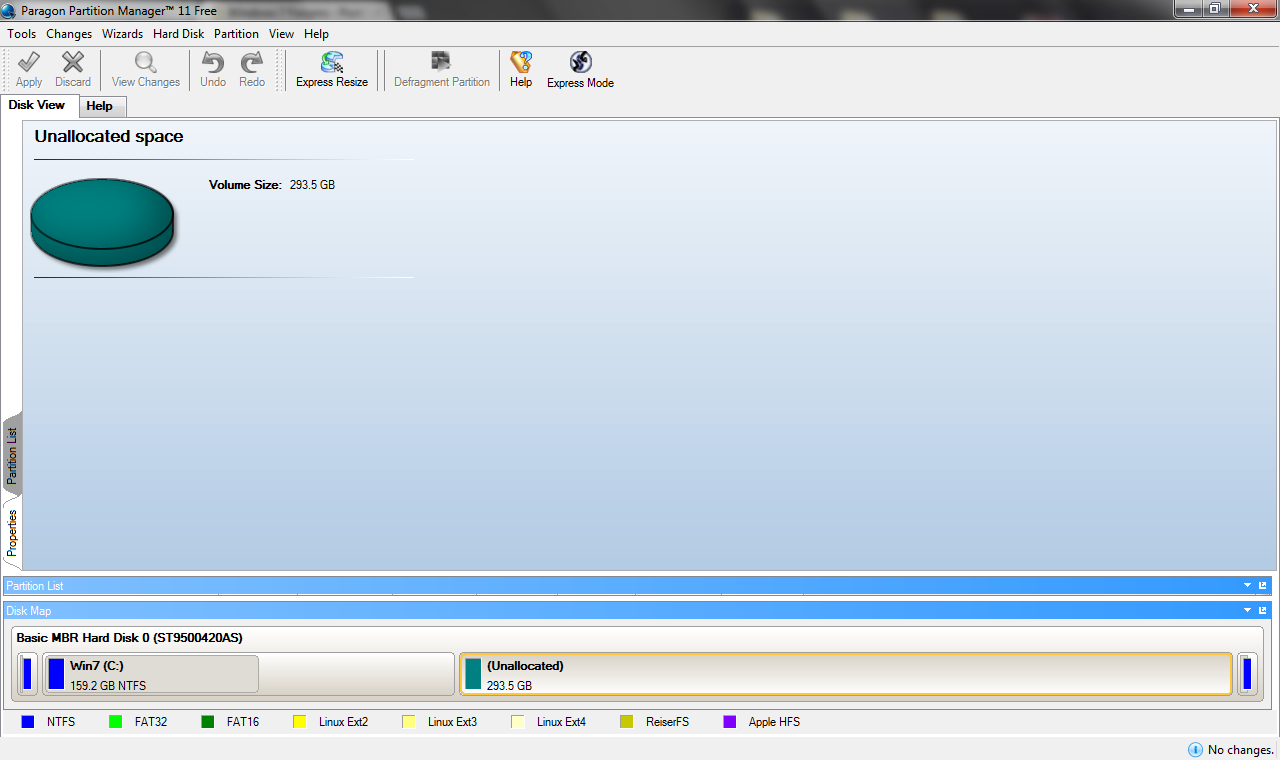Launch the Express Resize wizard

[332, 70]
